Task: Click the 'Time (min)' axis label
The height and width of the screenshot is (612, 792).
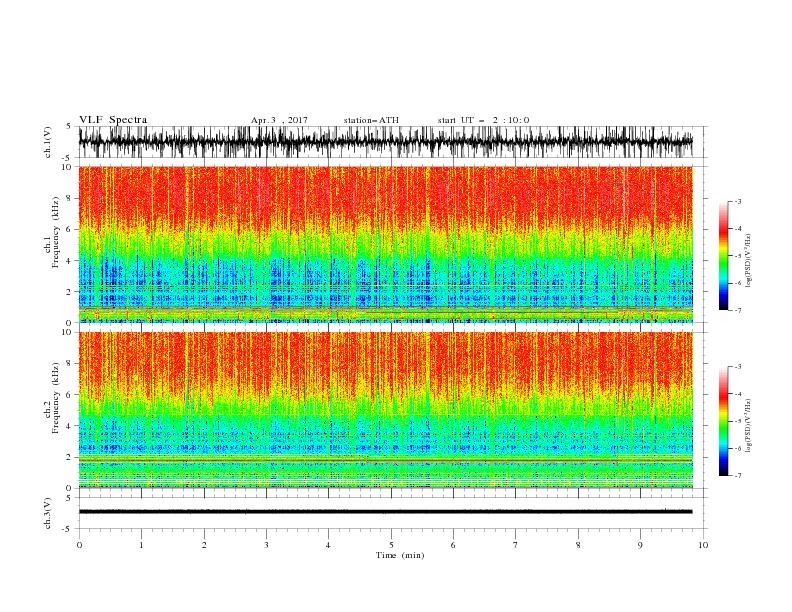Action: click(x=400, y=555)
